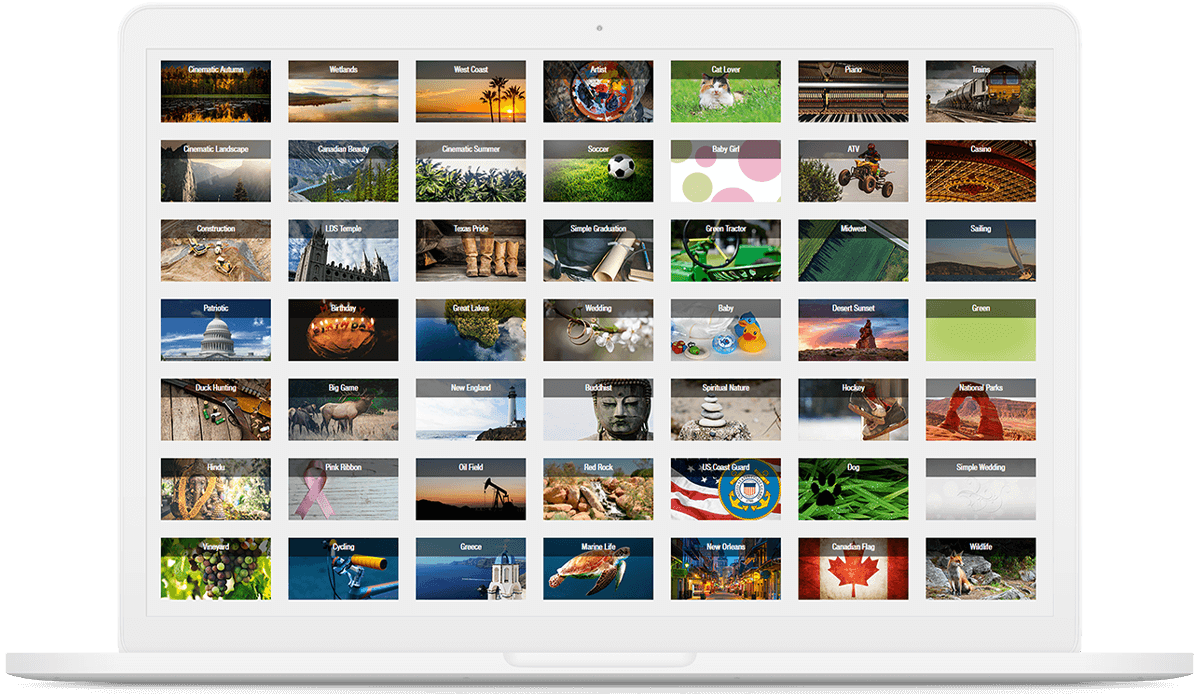Viewport: 1200px width, 694px height.
Task: Pick the Trains theme thumbnail
Action: (x=980, y=91)
